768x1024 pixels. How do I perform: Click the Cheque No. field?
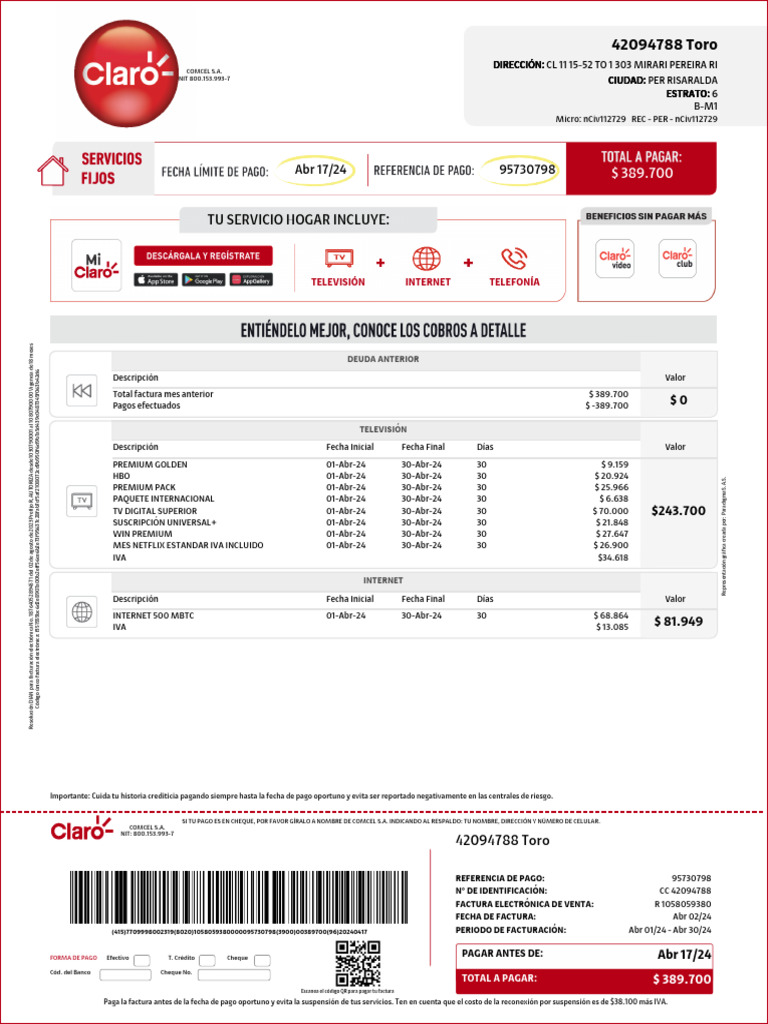[x=234, y=974]
